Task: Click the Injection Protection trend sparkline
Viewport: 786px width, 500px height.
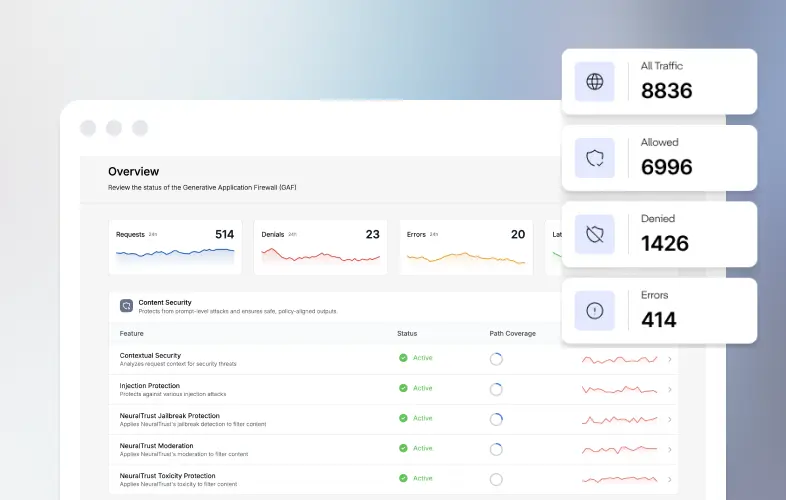Action: coord(620,389)
